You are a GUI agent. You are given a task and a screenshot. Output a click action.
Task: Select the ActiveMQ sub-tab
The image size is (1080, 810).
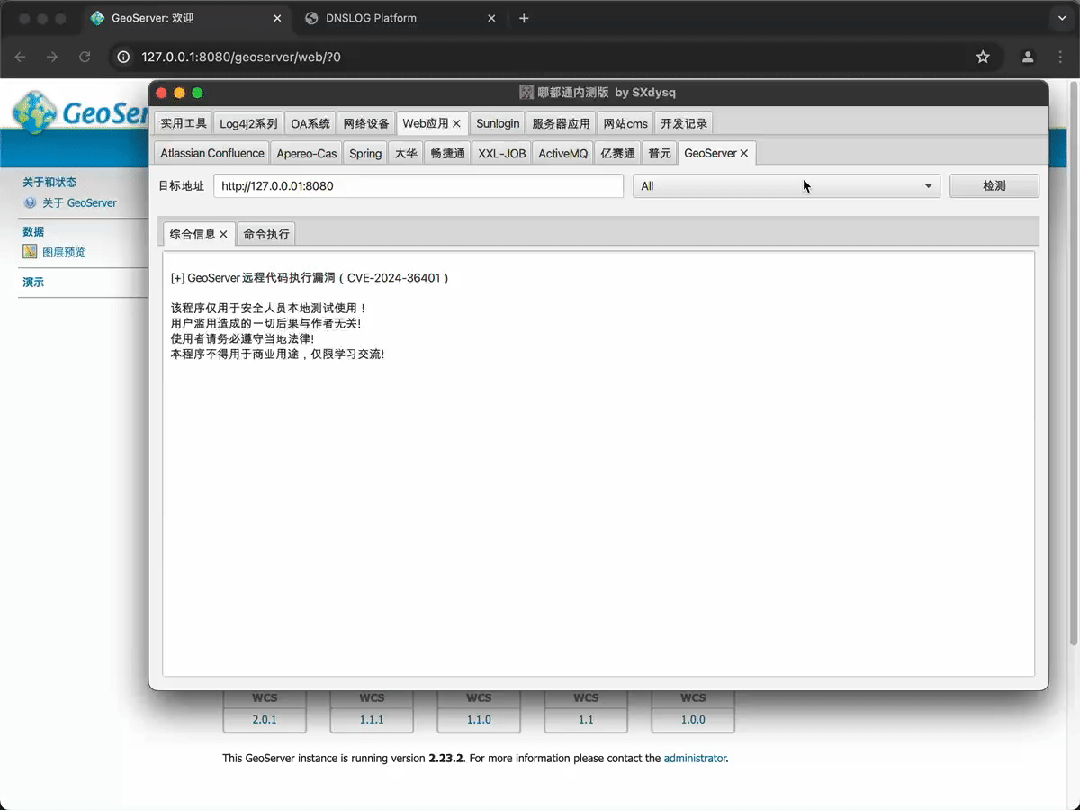point(563,153)
